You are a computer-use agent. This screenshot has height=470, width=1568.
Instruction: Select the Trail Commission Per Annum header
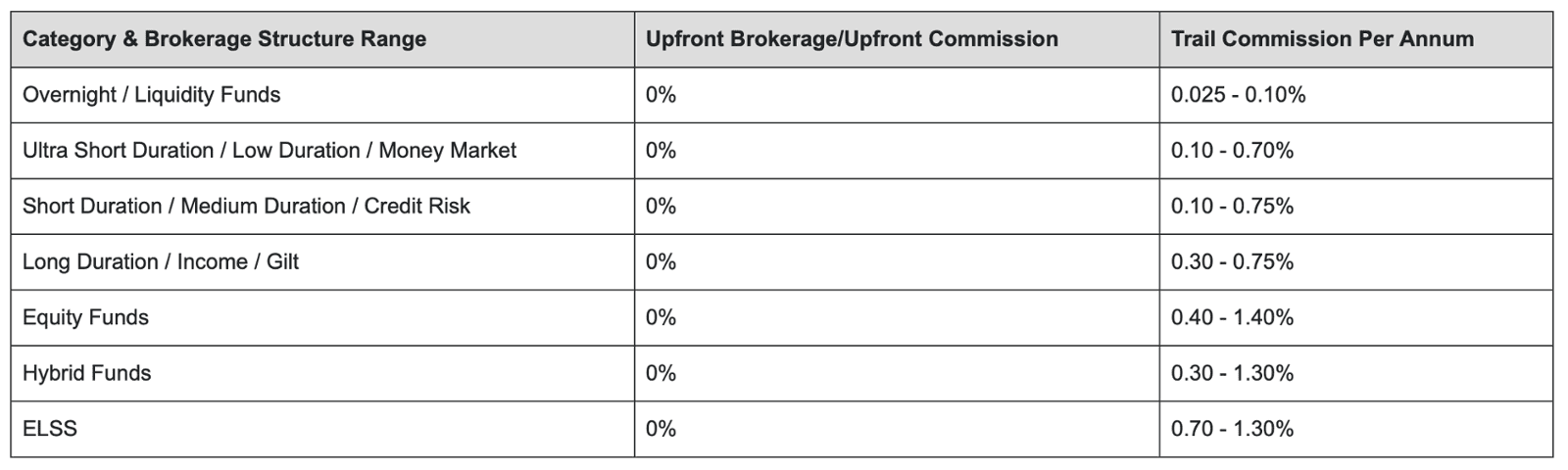pos(1322,39)
